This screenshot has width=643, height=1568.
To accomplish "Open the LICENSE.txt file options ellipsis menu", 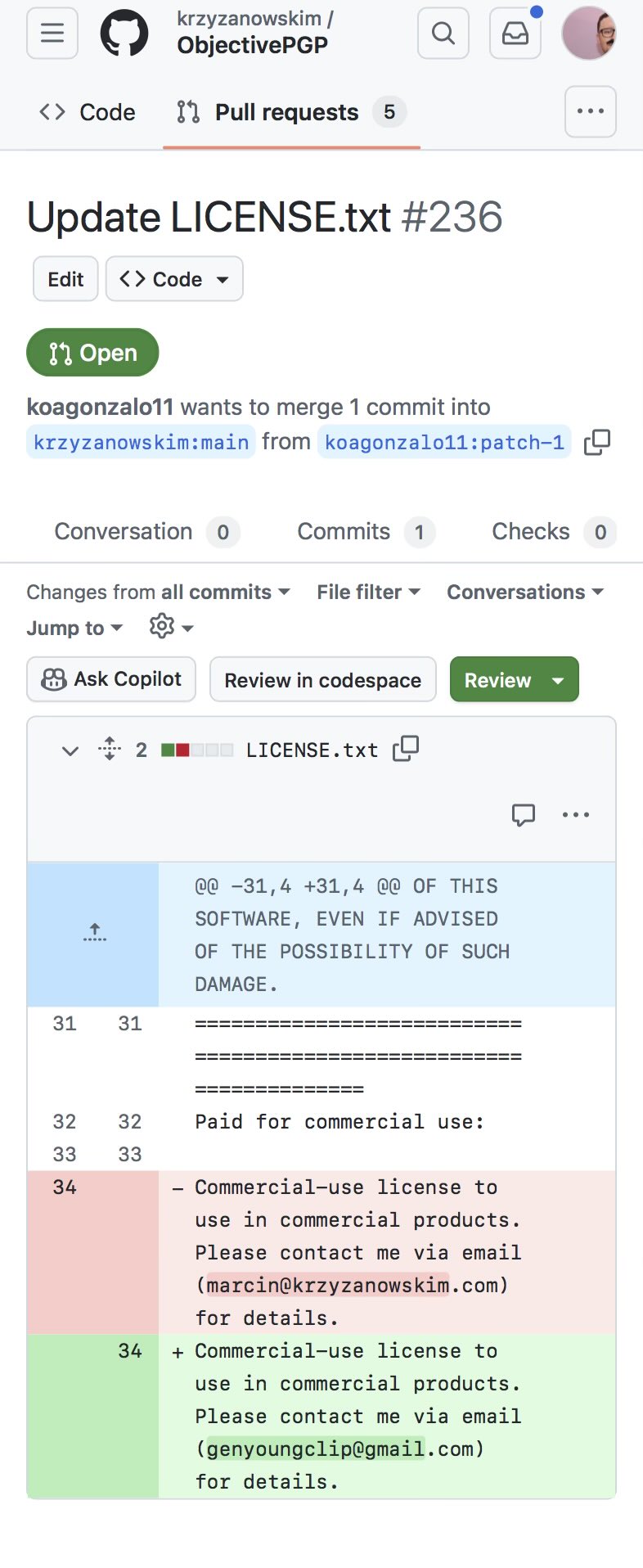I will (x=576, y=814).
